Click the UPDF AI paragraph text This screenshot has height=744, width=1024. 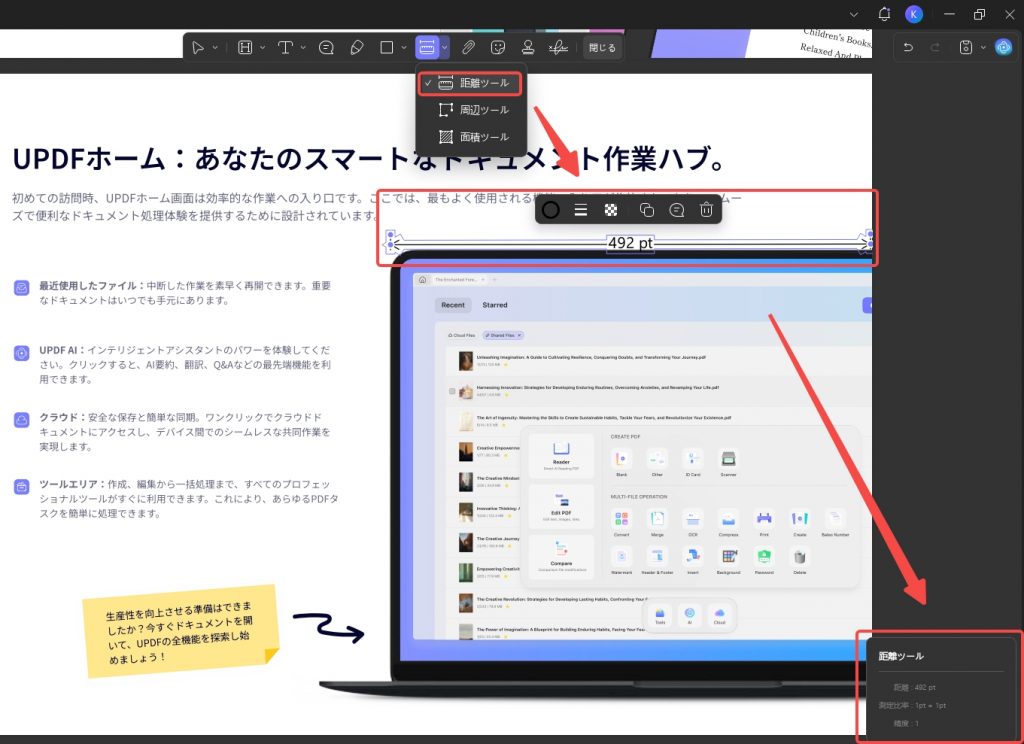coord(185,364)
